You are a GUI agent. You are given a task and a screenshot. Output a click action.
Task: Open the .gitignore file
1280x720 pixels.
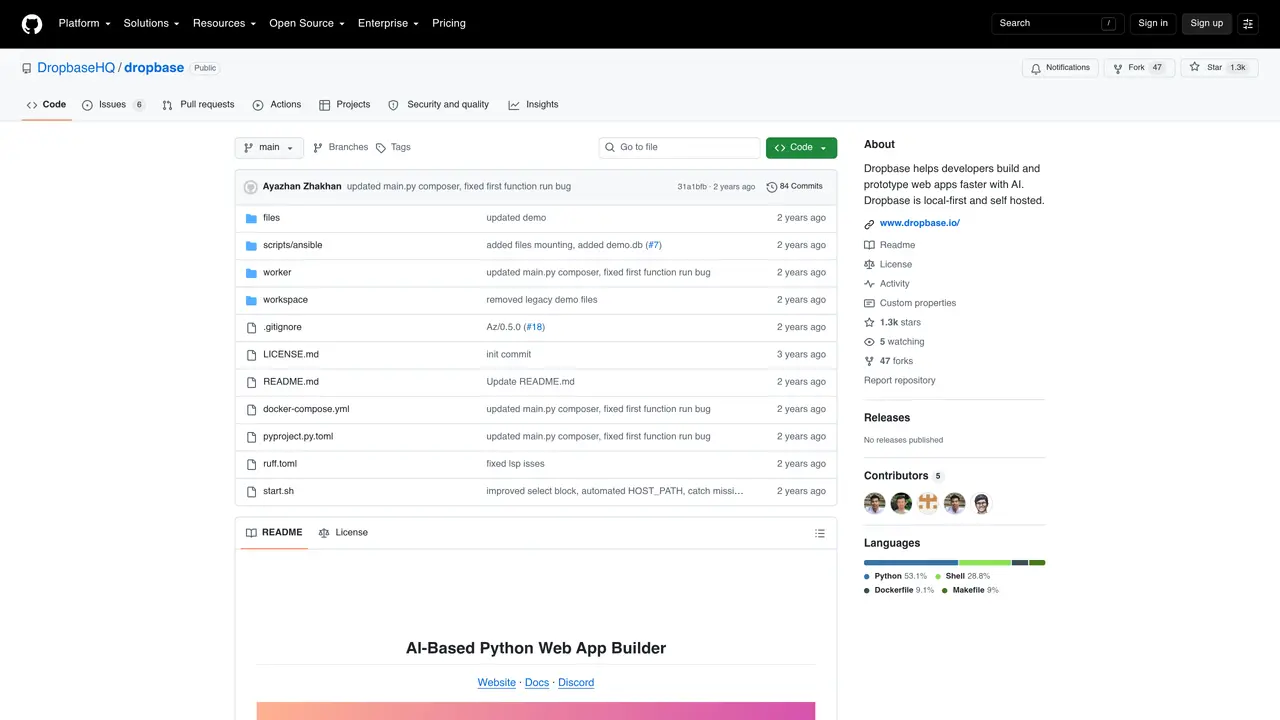coord(282,327)
